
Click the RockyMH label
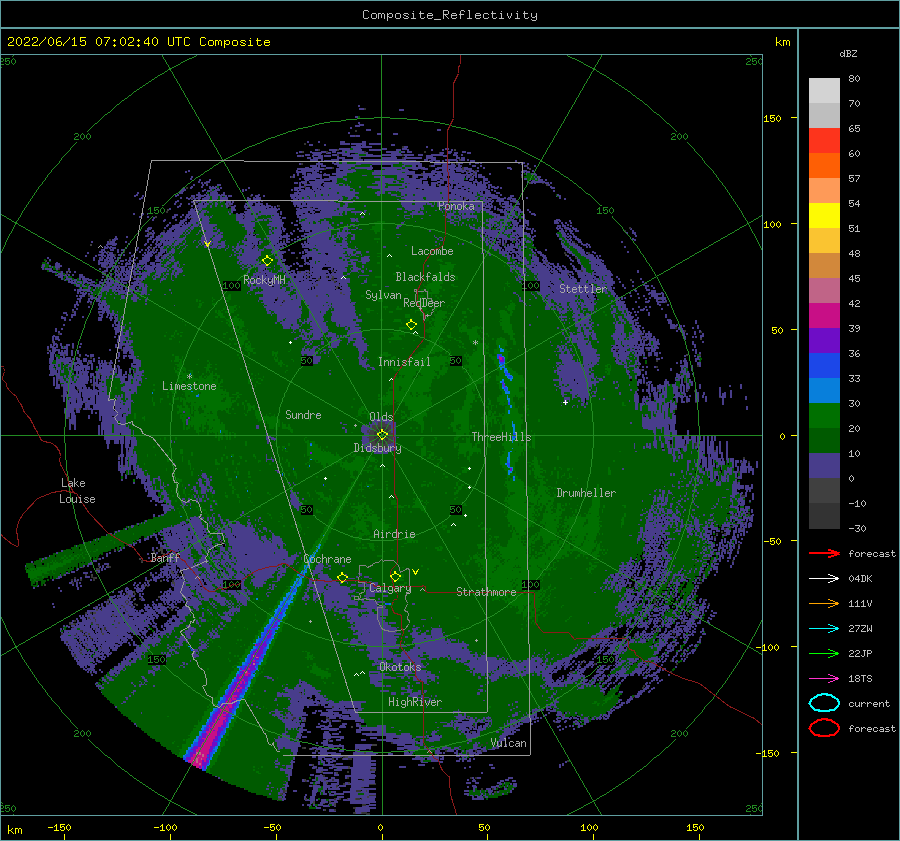point(265,280)
